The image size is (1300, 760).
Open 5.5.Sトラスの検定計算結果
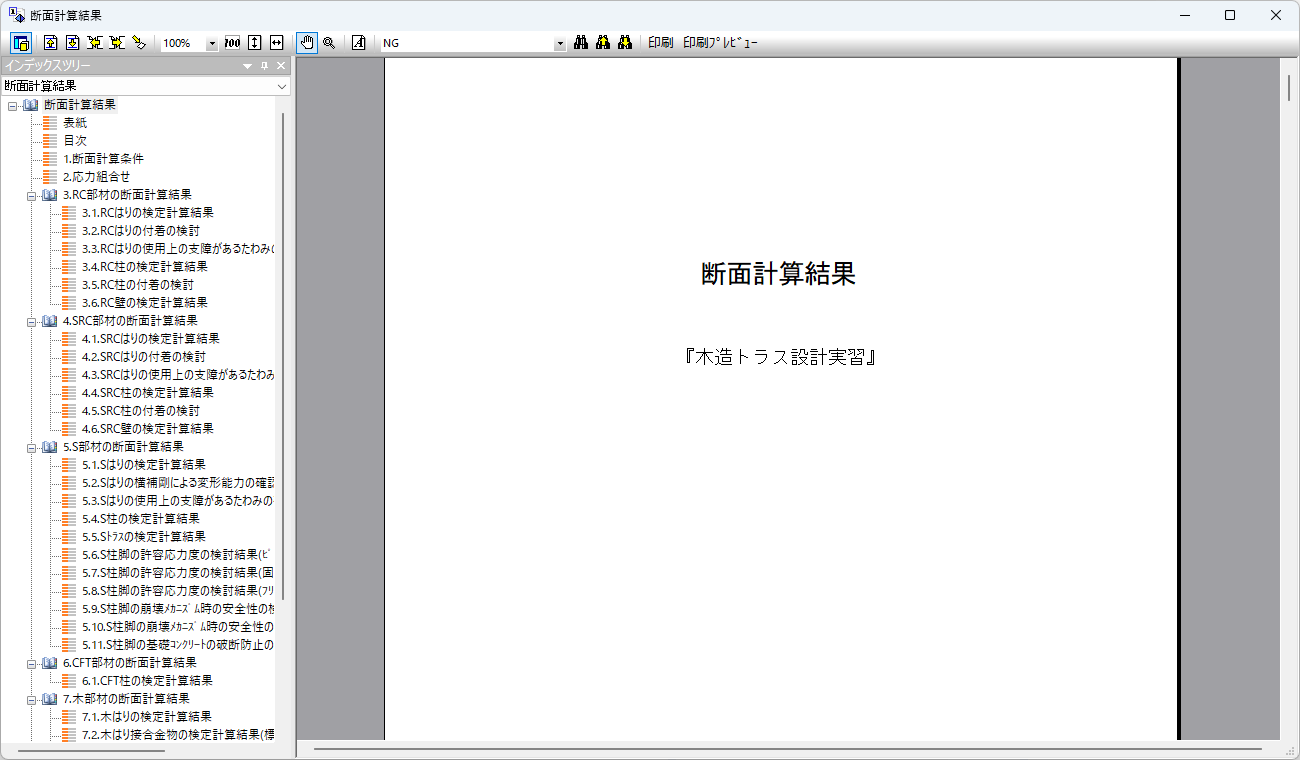143,537
